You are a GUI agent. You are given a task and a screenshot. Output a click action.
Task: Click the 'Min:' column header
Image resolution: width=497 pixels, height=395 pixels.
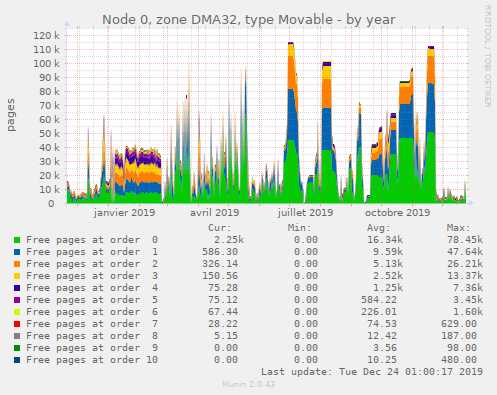(299, 228)
